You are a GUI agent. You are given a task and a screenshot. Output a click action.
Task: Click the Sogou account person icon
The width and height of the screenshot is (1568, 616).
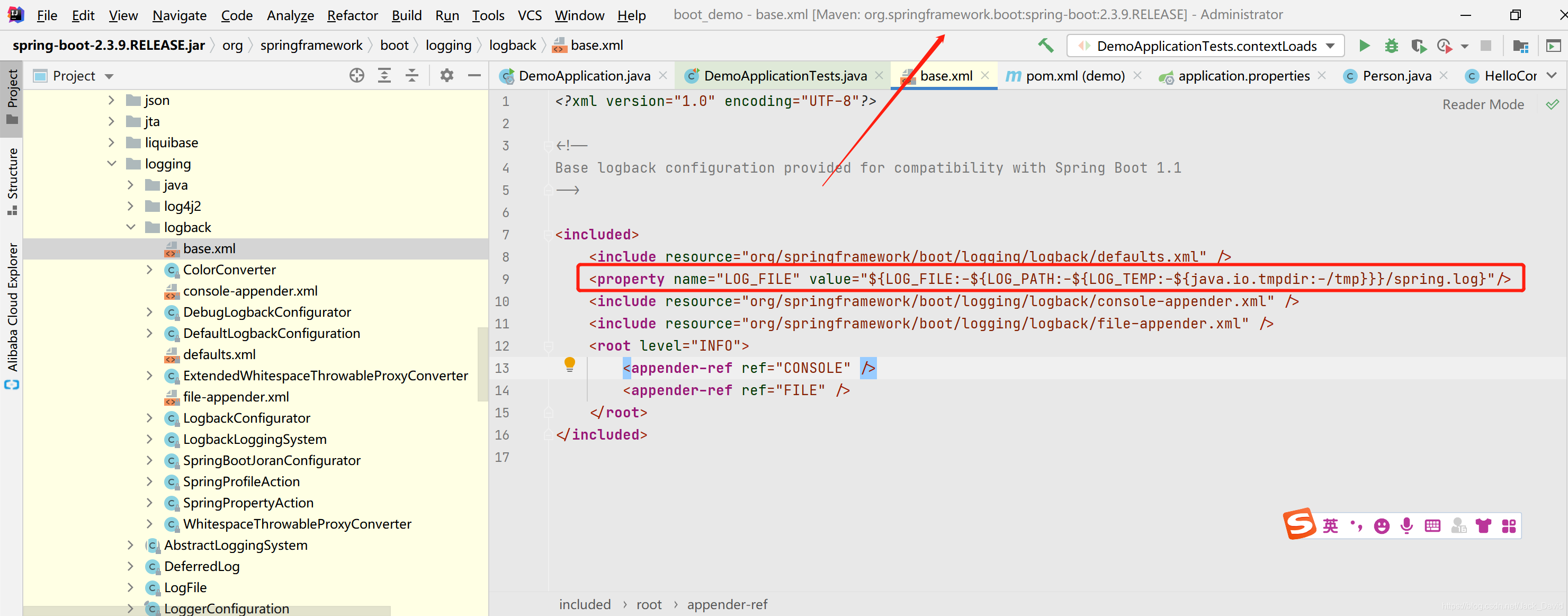tap(1458, 526)
